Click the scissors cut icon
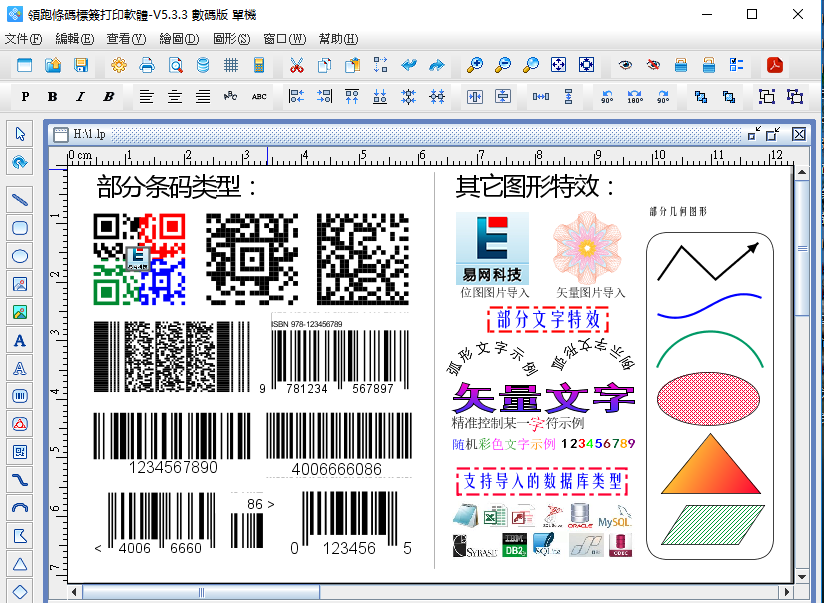Image resolution: width=824 pixels, height=603 pixels. pyautogui.click(x=297, y=65)
